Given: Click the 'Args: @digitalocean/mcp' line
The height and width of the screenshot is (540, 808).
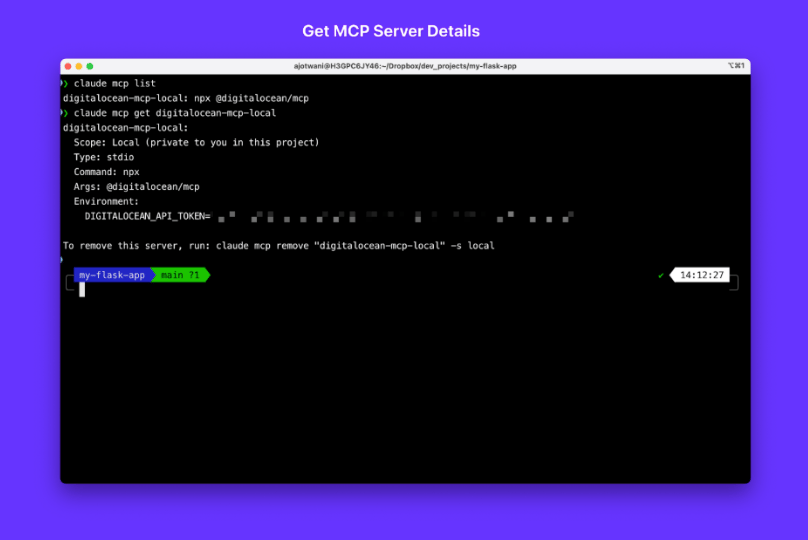Looking at the screenshot, I should pyautogui.click(x=137, y=187).
